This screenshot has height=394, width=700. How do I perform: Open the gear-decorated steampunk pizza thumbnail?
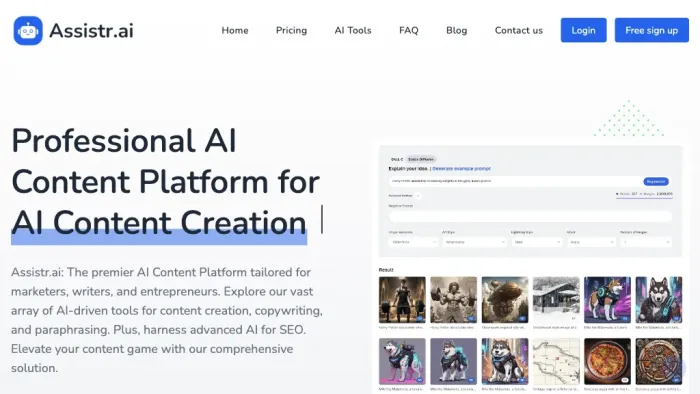tap(659, 361)
